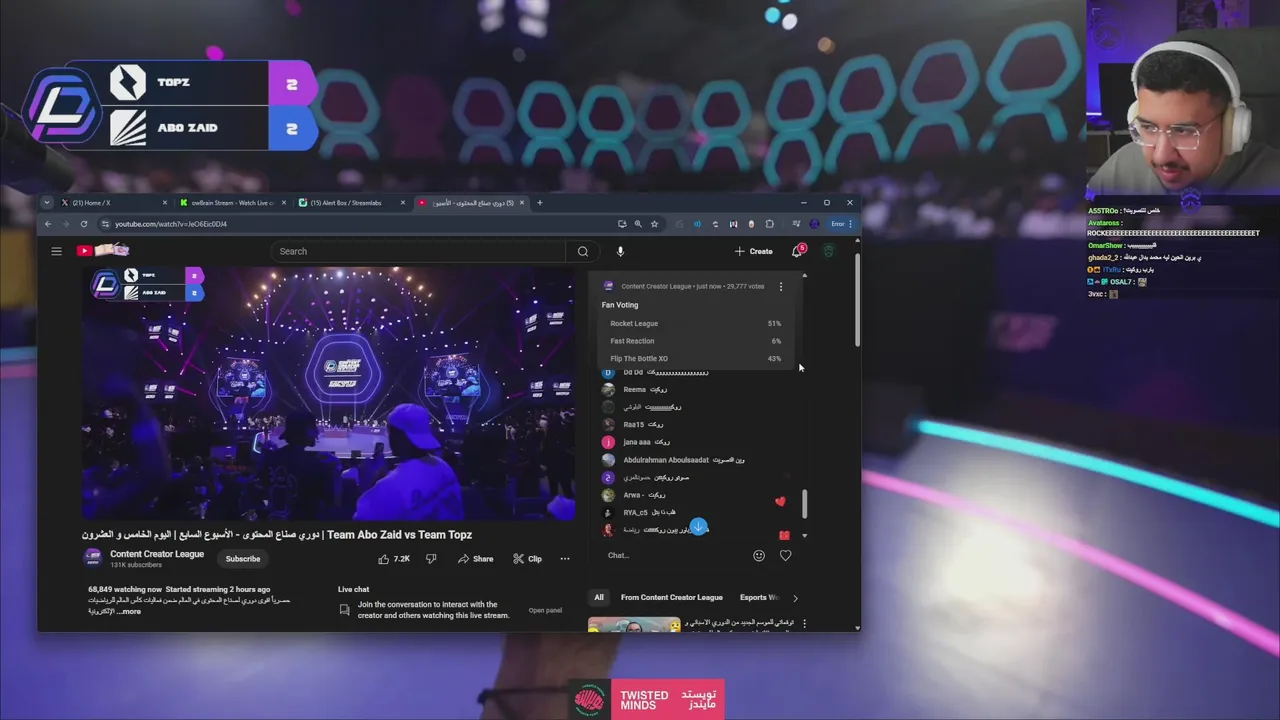Click the page vertical scrollbar
The width and height of the screenshot is (1280, 720).
(856, 300)
